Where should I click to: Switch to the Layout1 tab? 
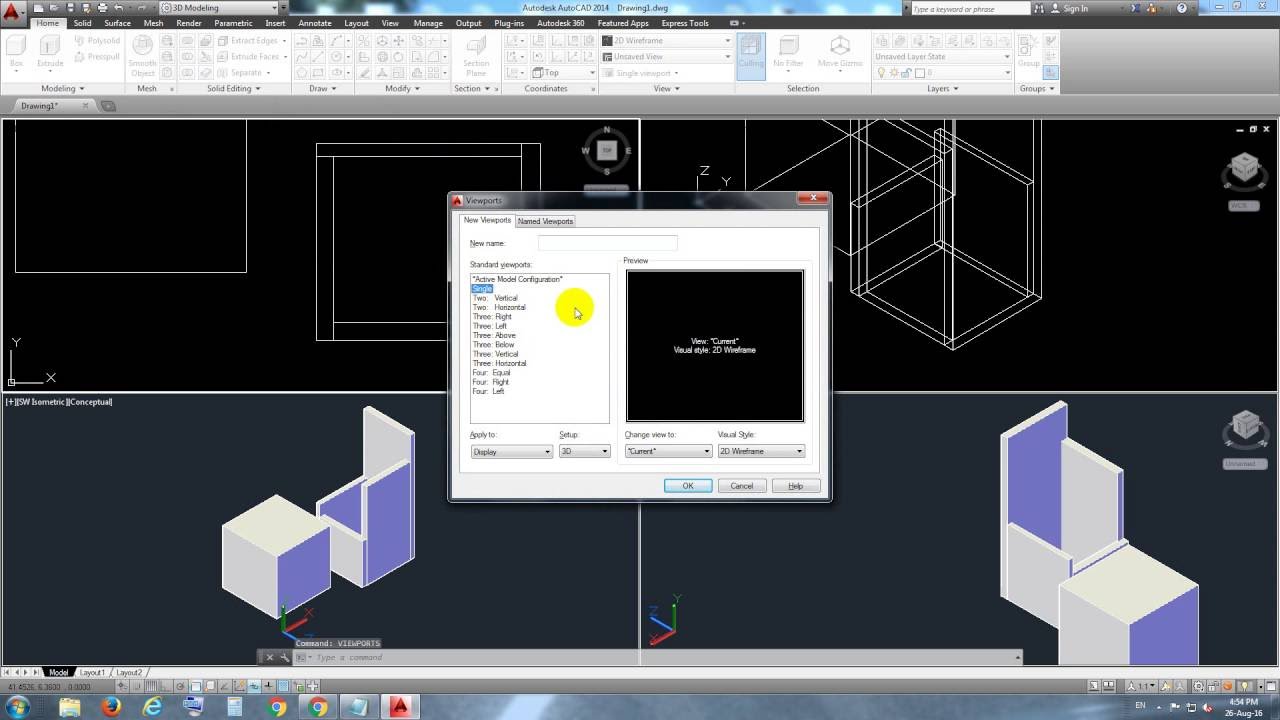tap(92, 673)
